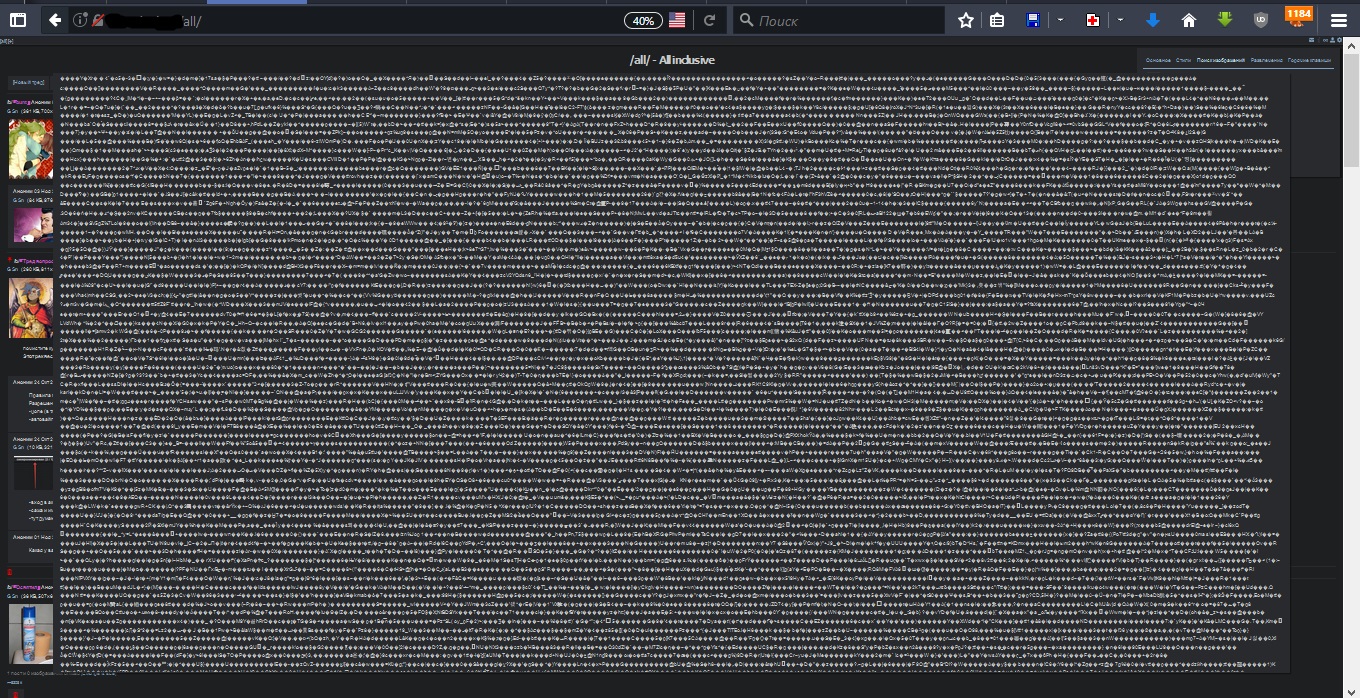The image size is (1360, 698).
Task: Open the green-haired anime thumbnail
Action: tap(31, 148)
